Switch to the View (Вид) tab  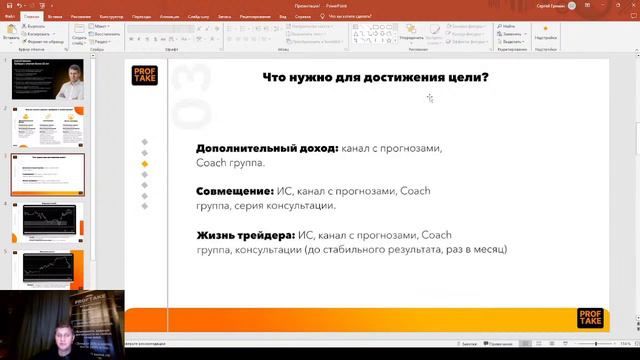pyautogui.click(x=283, y=17)
